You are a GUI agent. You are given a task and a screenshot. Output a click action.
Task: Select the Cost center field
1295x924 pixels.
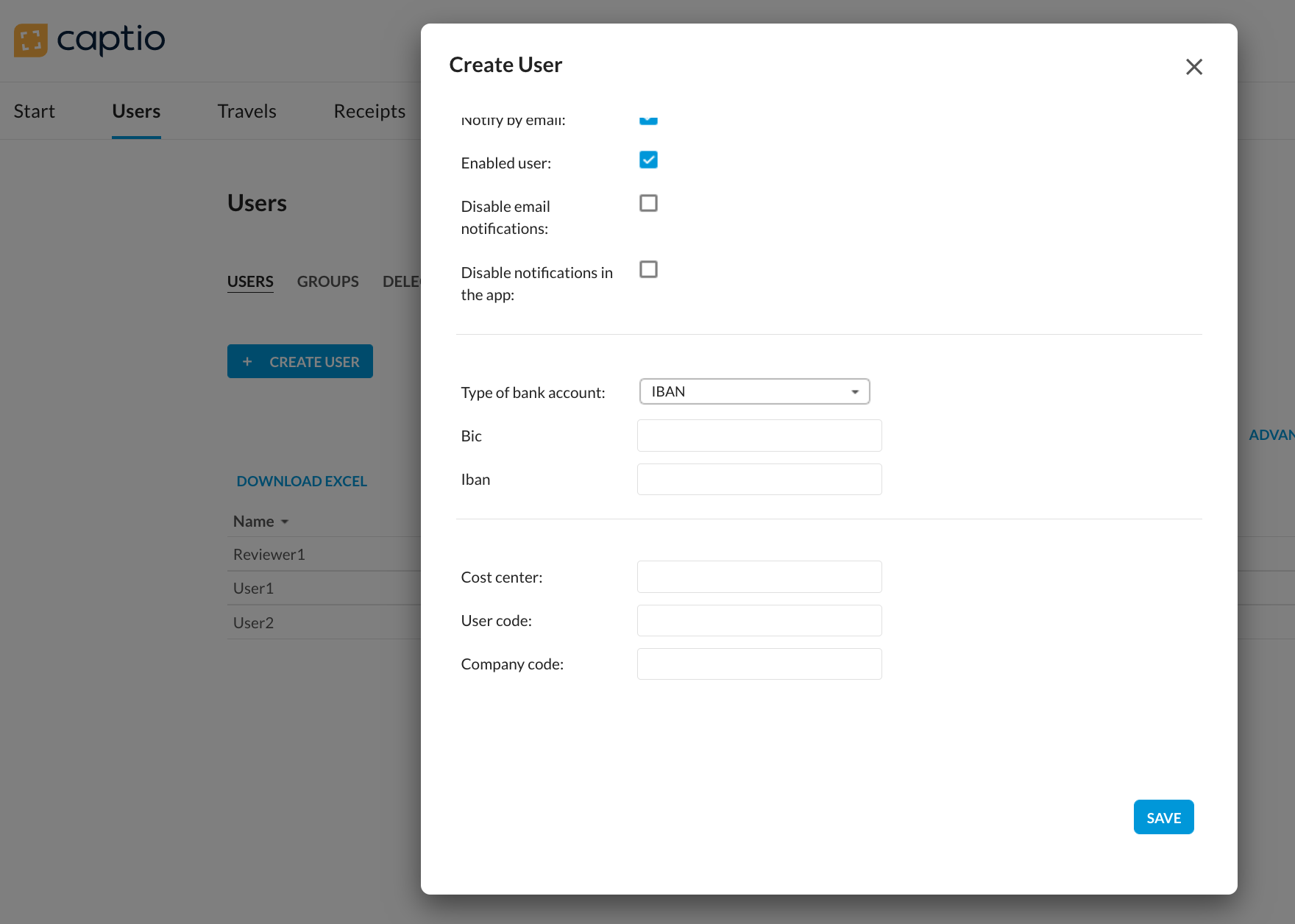759,577
